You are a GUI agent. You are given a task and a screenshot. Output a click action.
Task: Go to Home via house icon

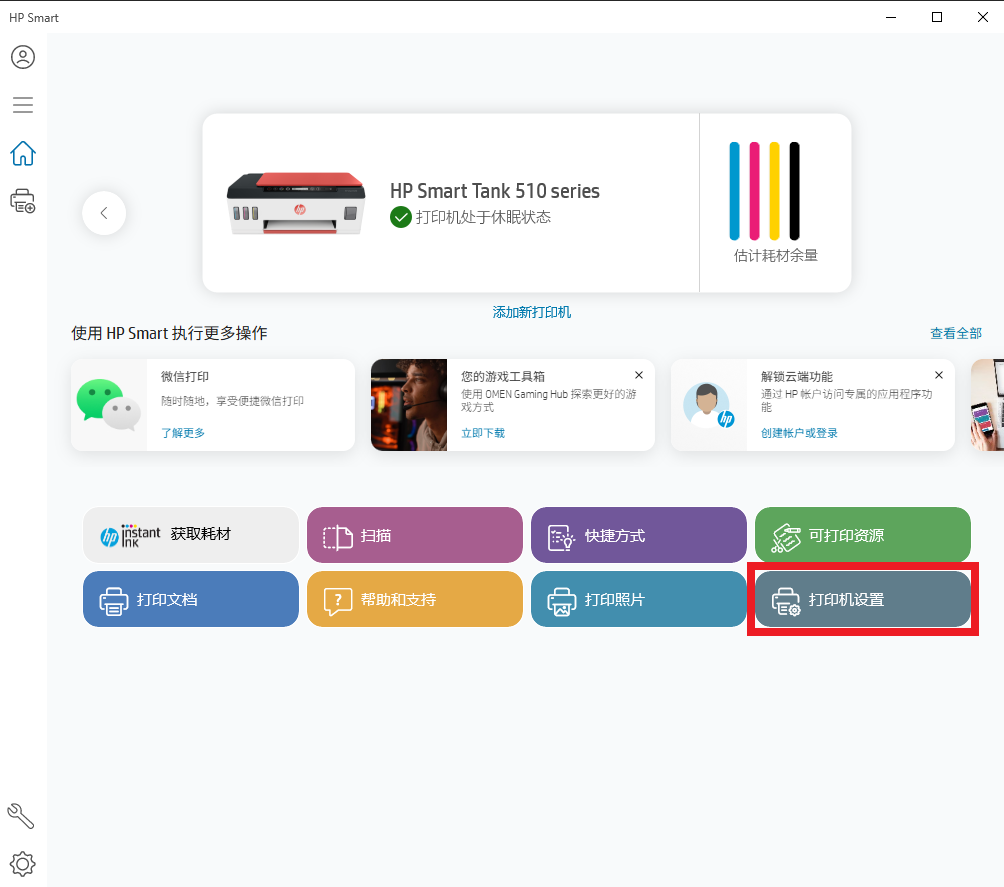point(22,153)
